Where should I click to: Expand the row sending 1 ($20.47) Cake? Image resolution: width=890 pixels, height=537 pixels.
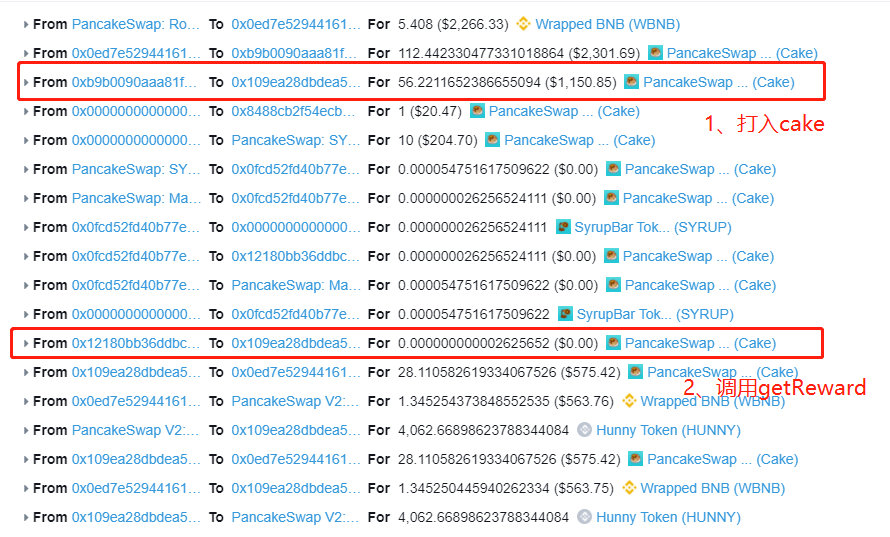tap(26, 111)
